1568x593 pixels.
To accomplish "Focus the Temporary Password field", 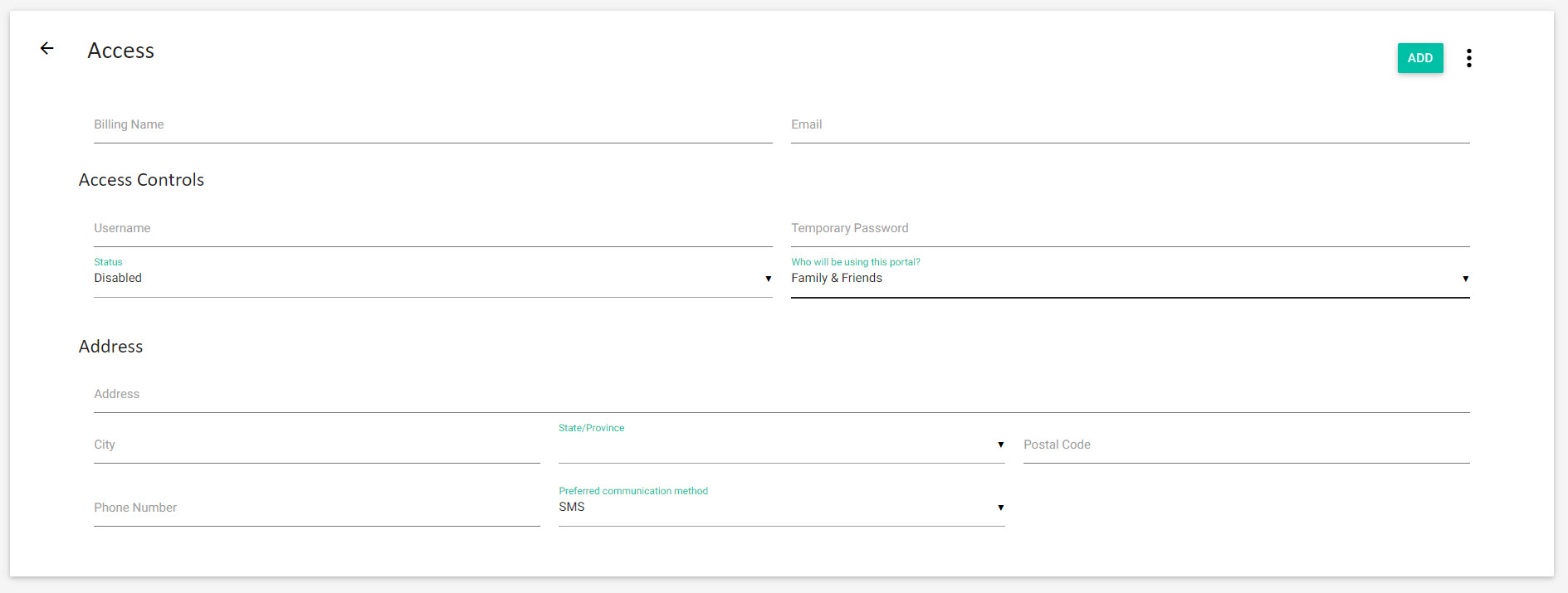I will click(1129, 229).
